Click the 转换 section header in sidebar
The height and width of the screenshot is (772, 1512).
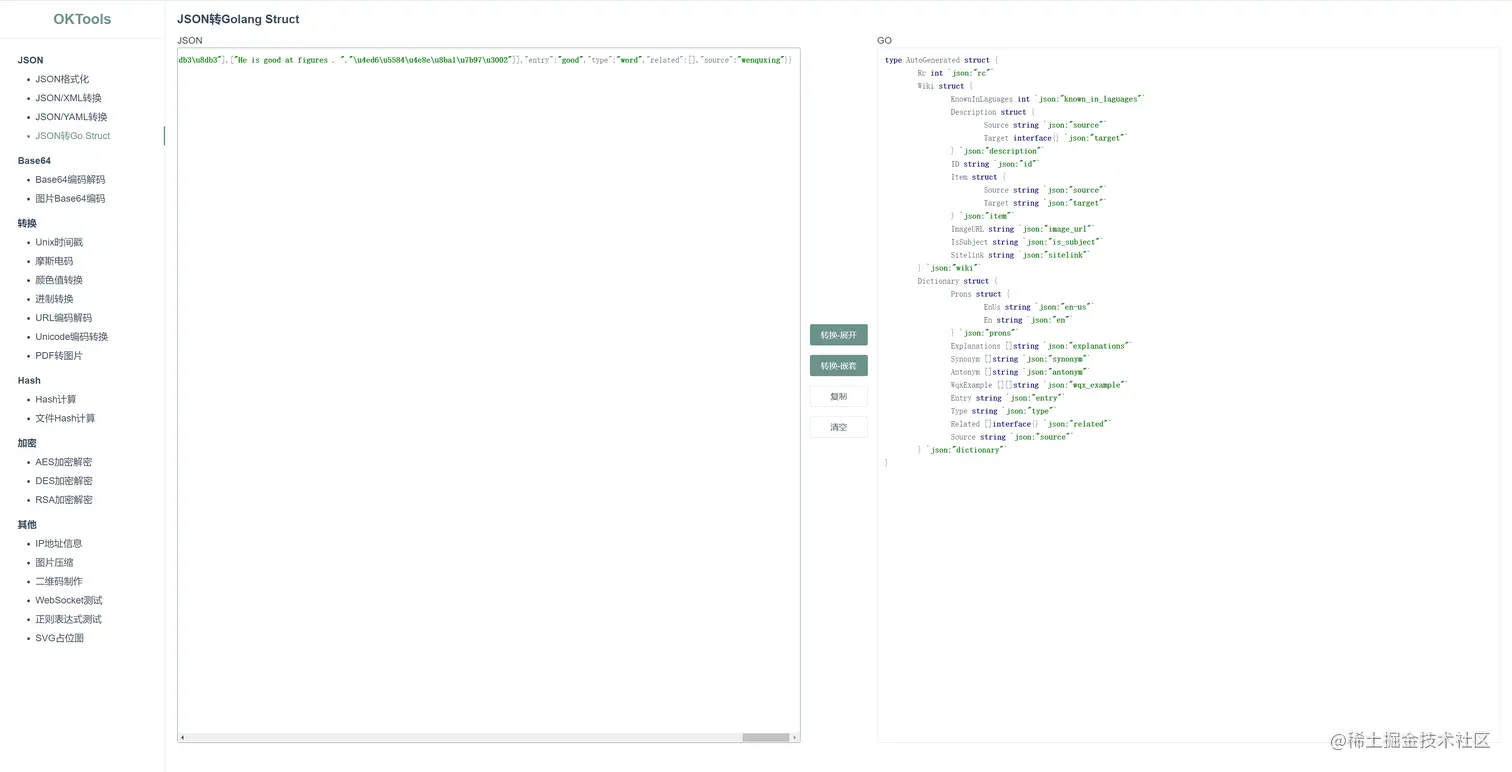click(x=27, y=224)
